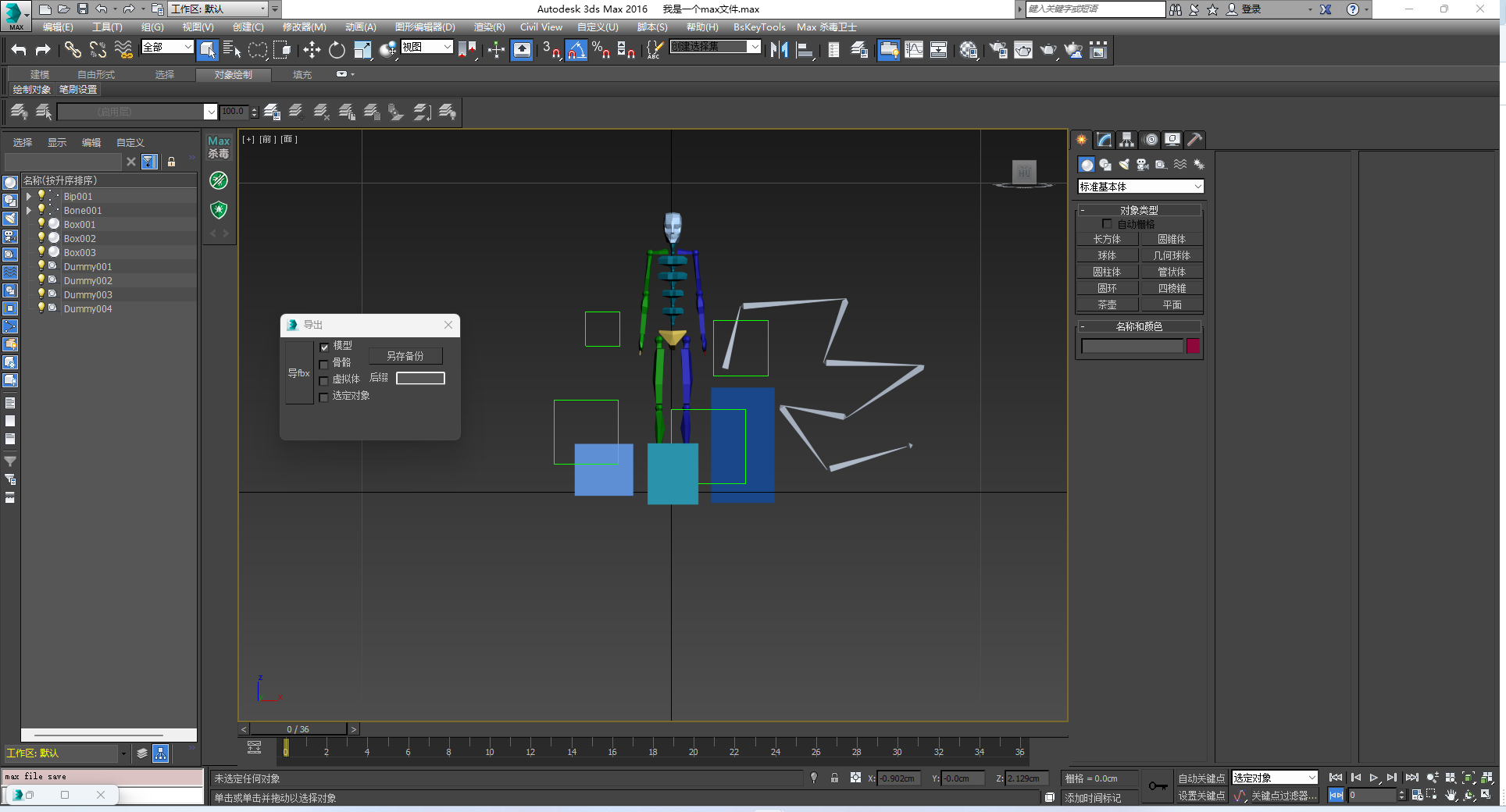Open the 标准基本体 dropdown

1140,187
